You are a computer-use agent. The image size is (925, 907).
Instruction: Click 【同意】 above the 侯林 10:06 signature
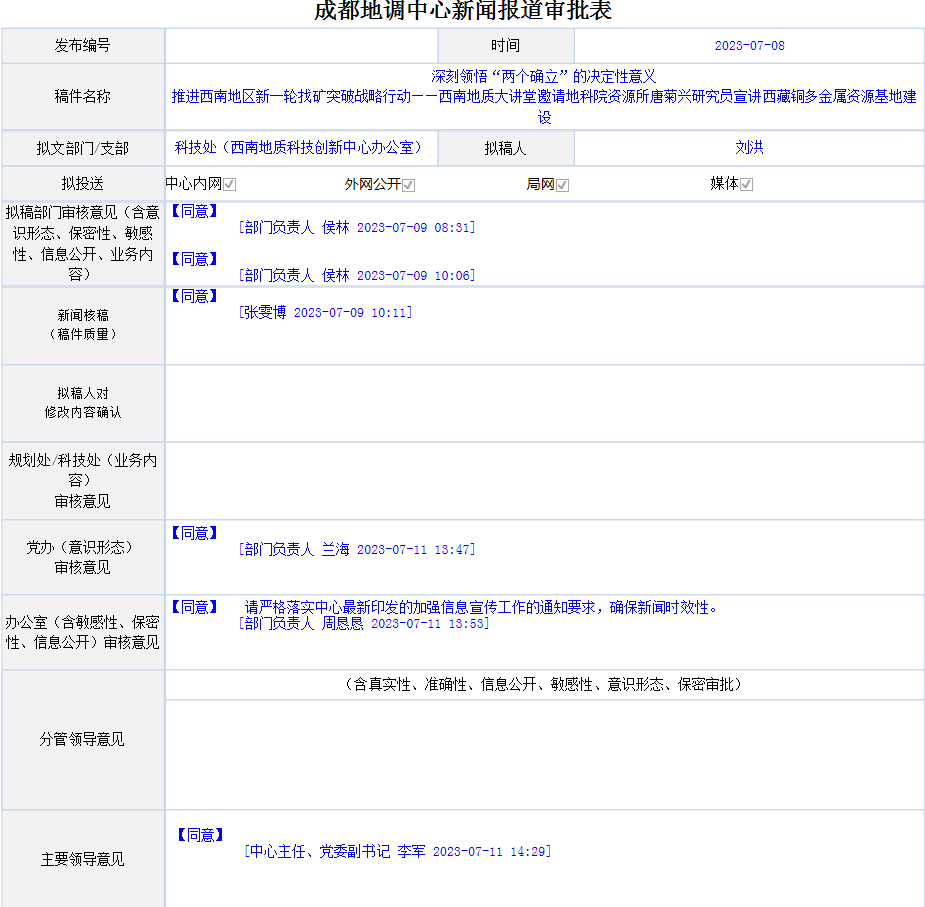(x=195, y=259)
